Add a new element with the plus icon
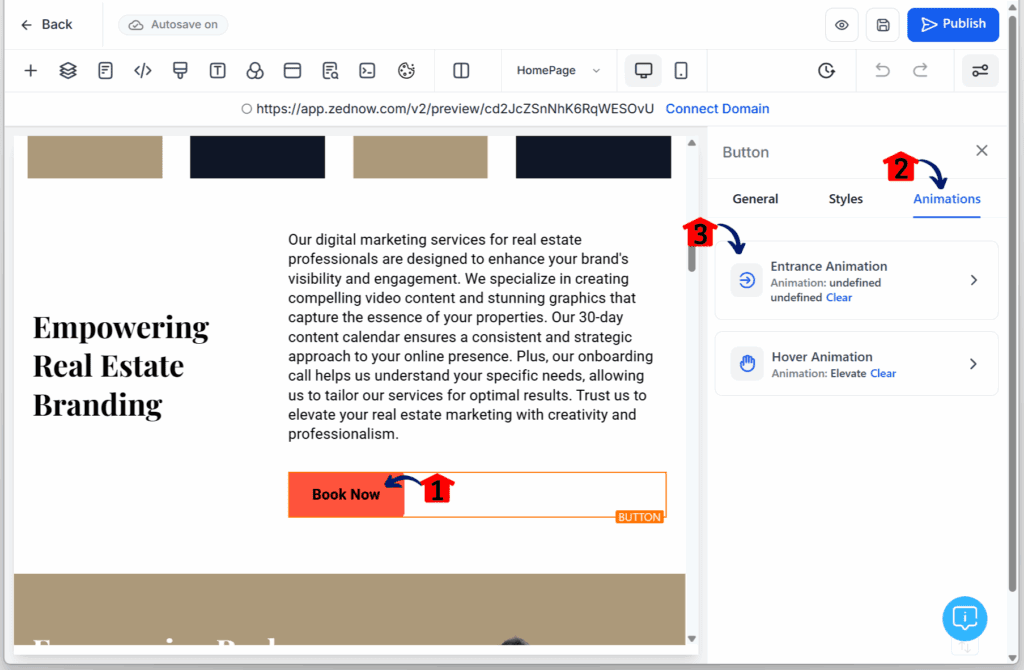Image resolution: width=1024 pixels, height=670 pixels. [x=31, y=71]
